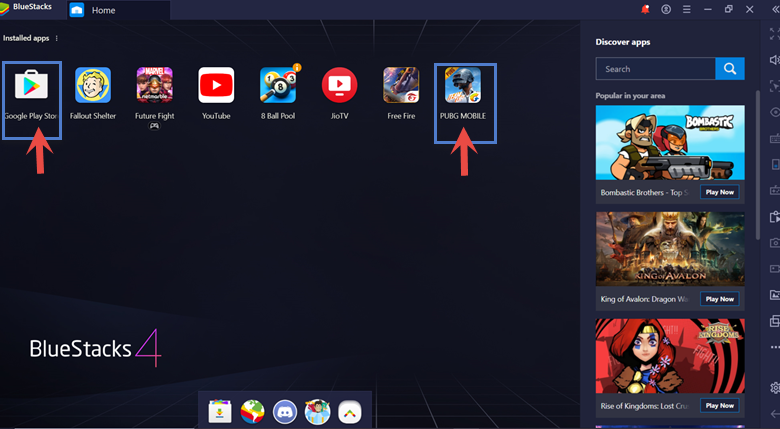
Task: Open settings gear in side toolbar
Action: click(x=775, y=388)
